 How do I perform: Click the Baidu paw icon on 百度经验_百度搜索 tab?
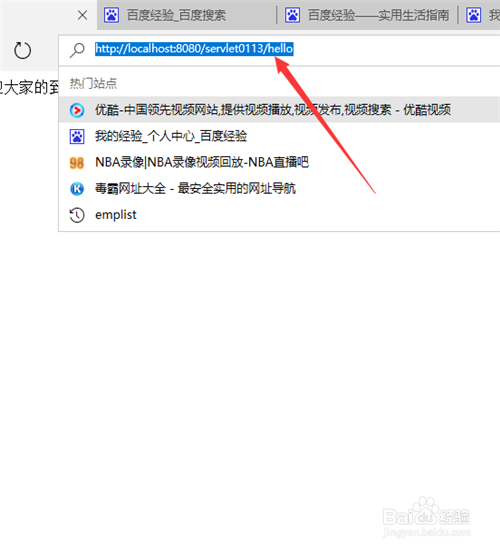tap(112, 15)
